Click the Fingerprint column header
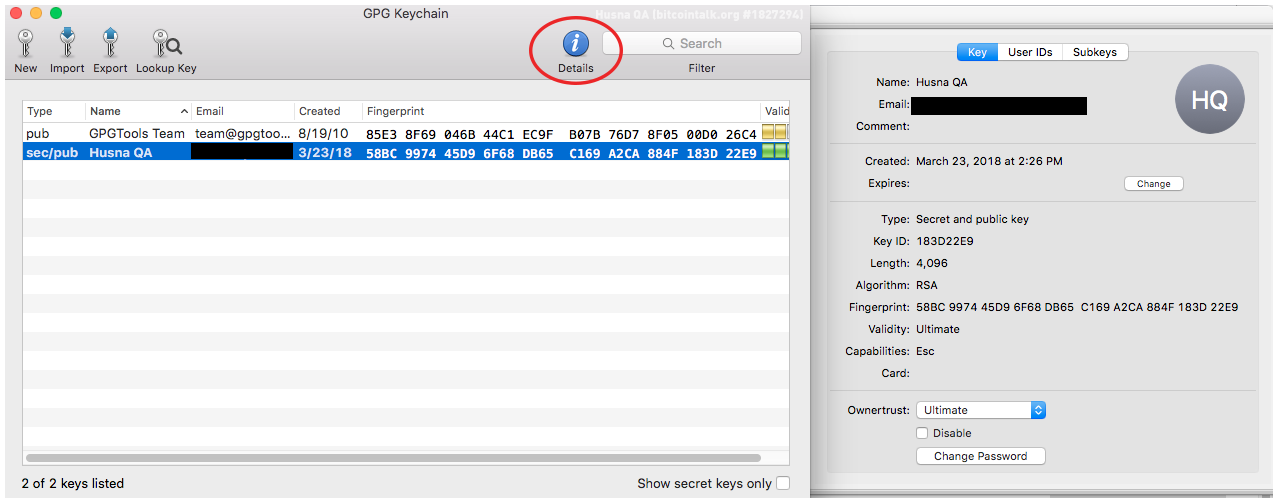Screen dimensions: 1279x504 [x=561, y=111]
